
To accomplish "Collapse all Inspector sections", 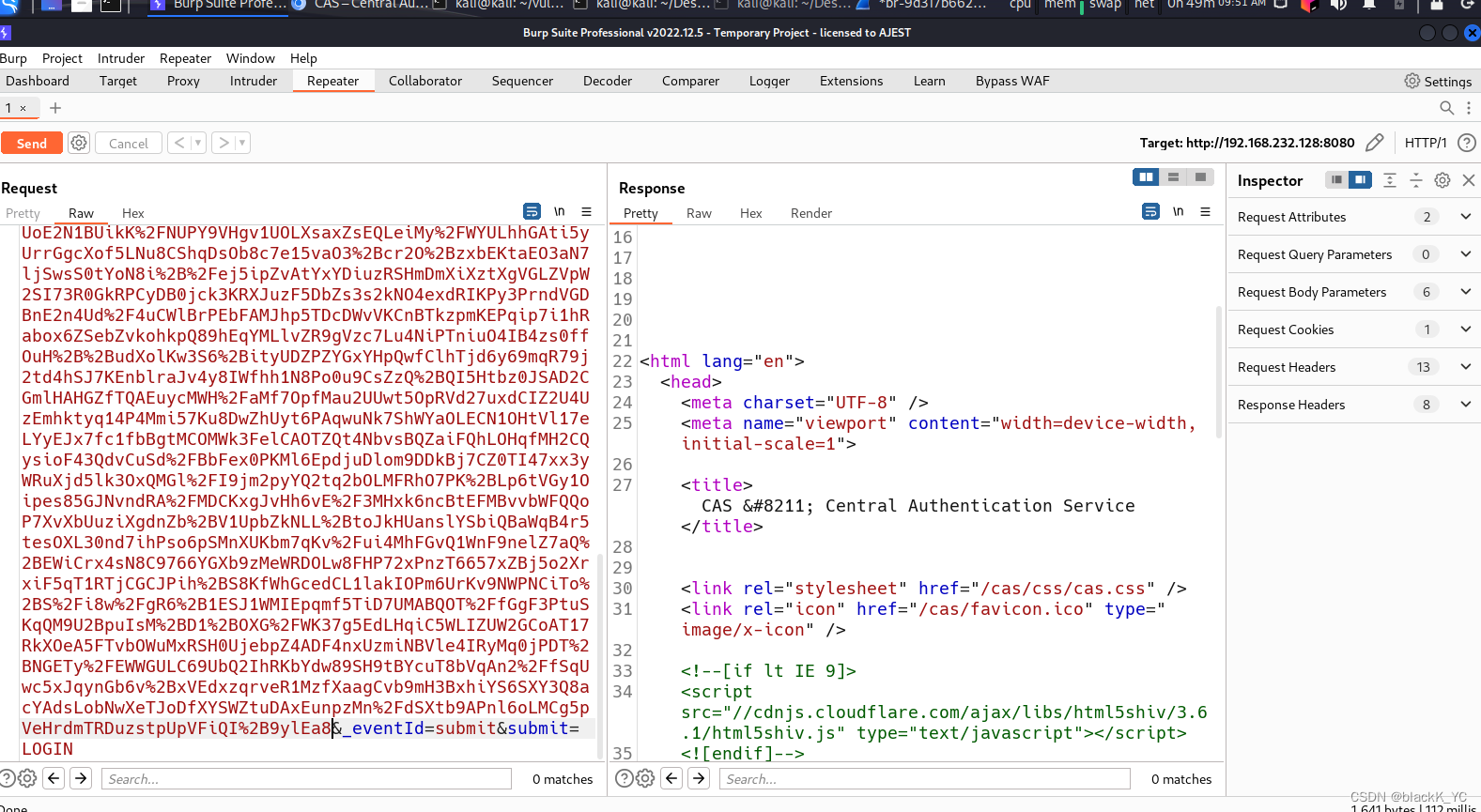I will (1416, 180).
